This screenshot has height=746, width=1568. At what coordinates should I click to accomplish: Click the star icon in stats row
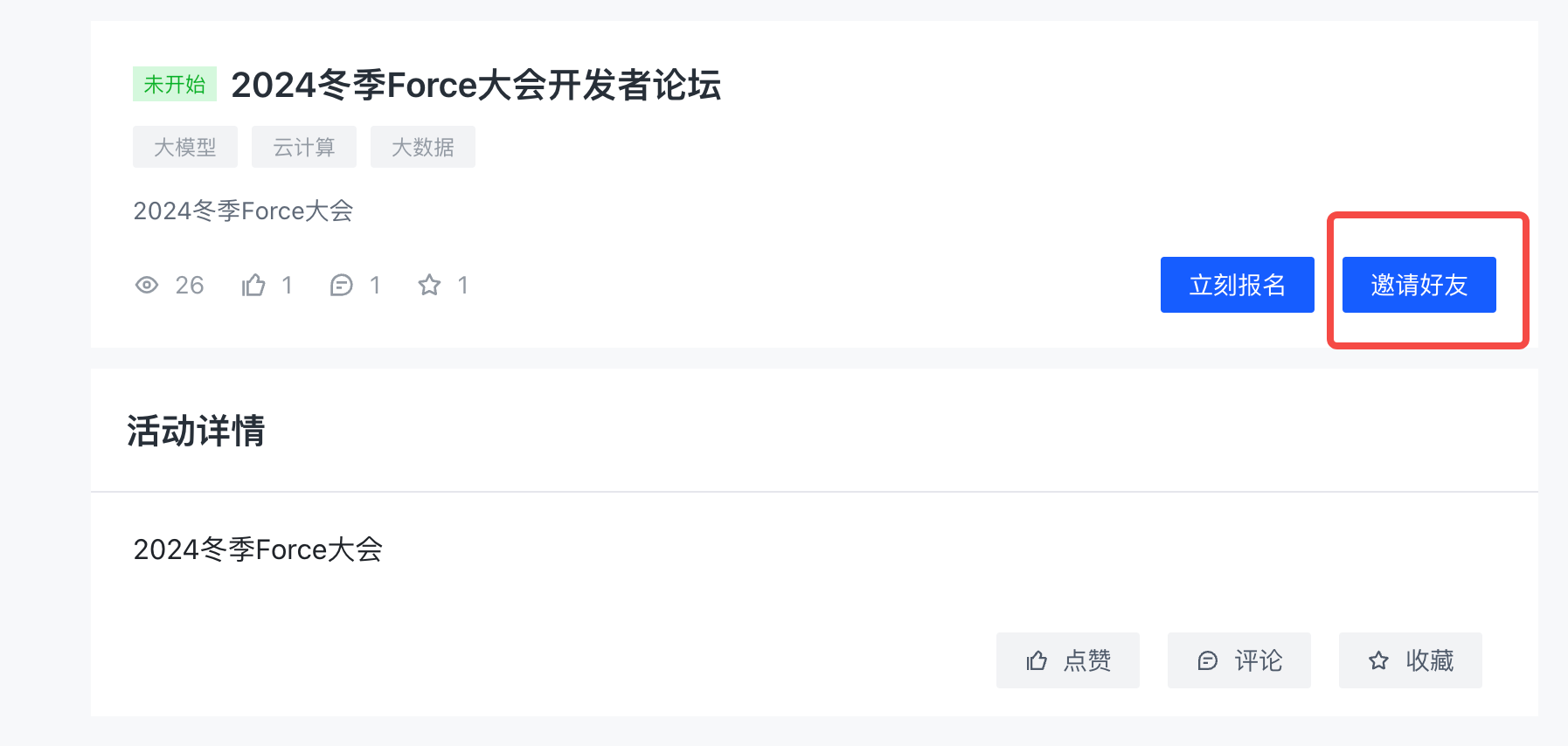[x=429, y=285]
